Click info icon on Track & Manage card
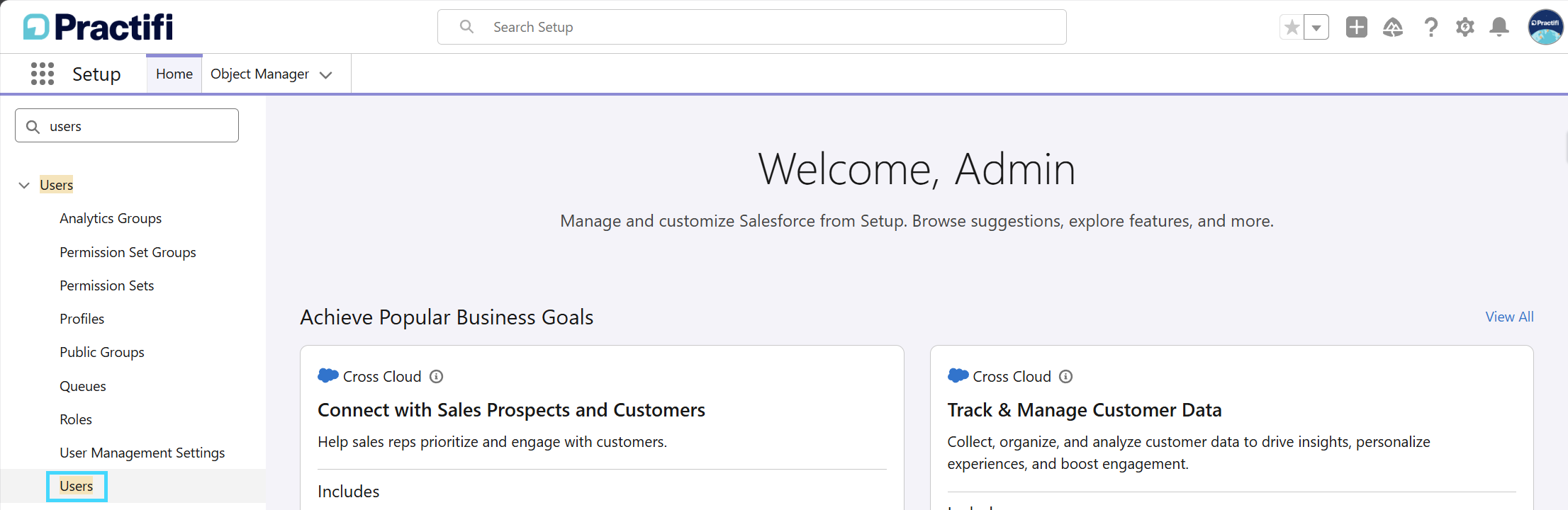The width and height of the screenshot is (1568, 510). [x=1066, y=377]
